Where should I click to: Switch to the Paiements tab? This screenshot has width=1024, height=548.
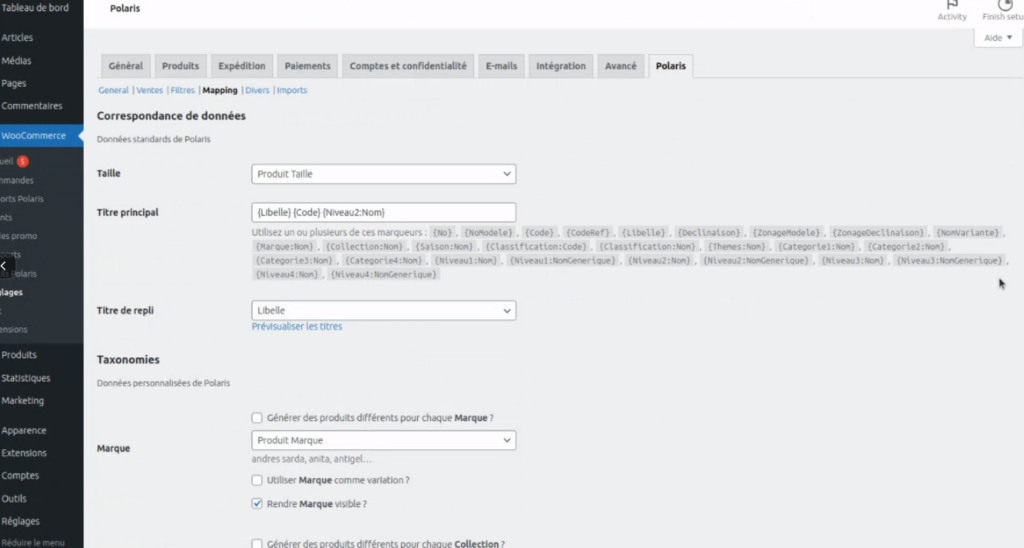(307, 66)
